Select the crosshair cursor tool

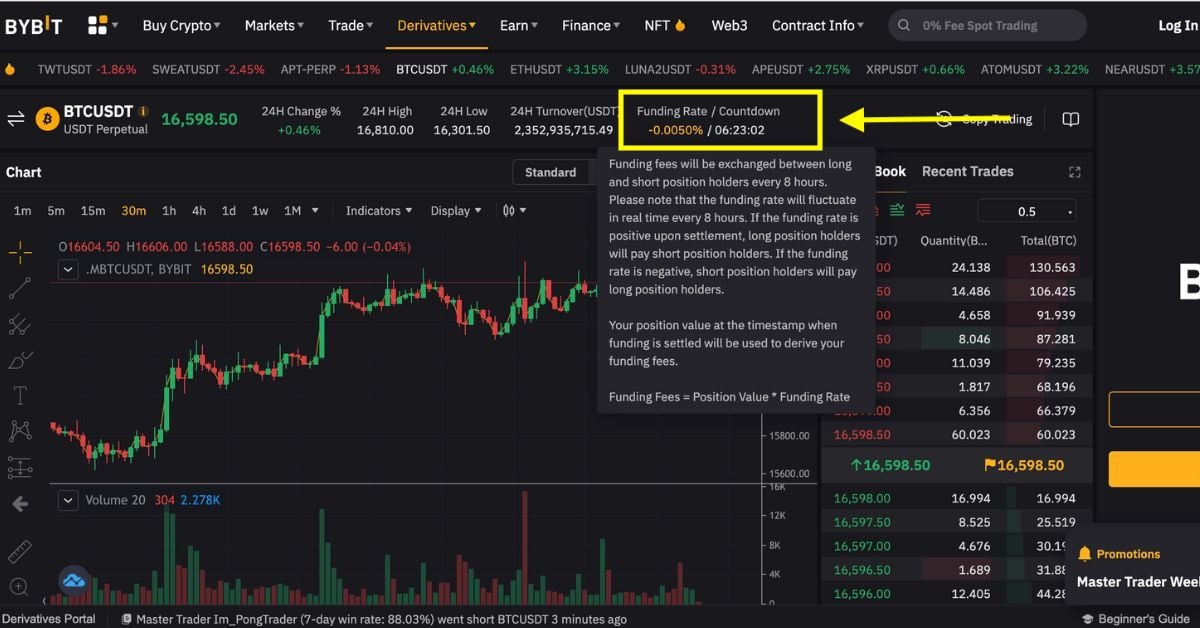20,253
